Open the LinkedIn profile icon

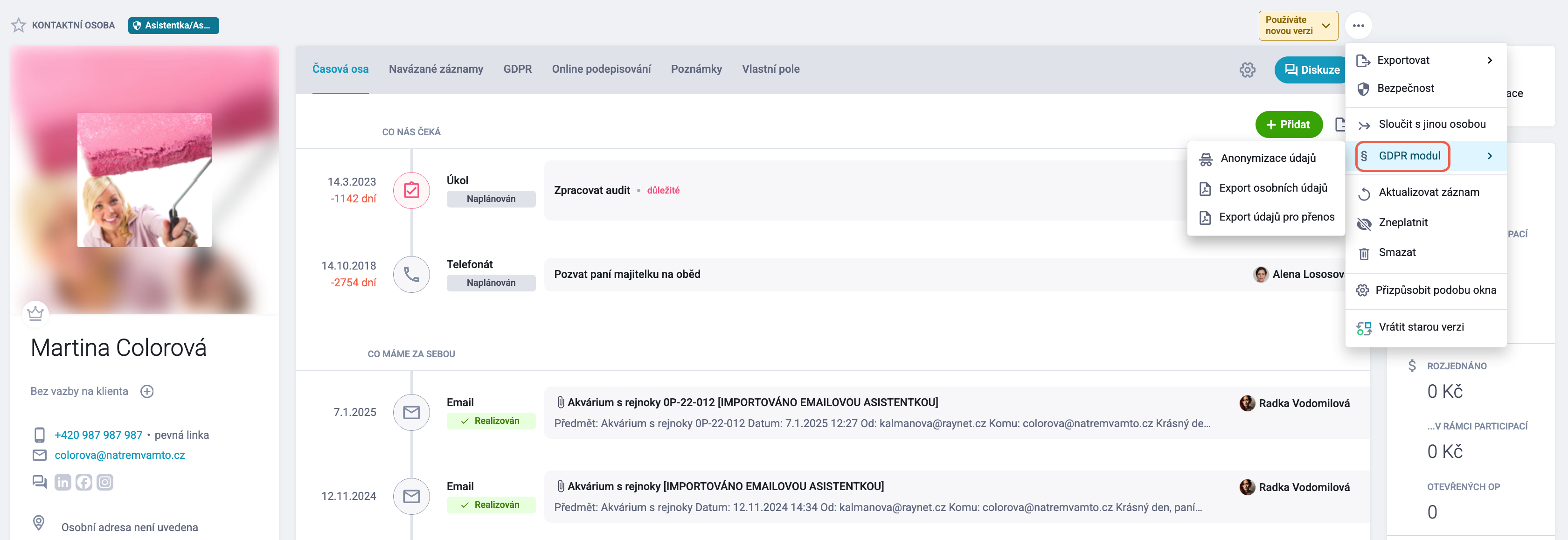pyautogui.click(x=62, y=482)
